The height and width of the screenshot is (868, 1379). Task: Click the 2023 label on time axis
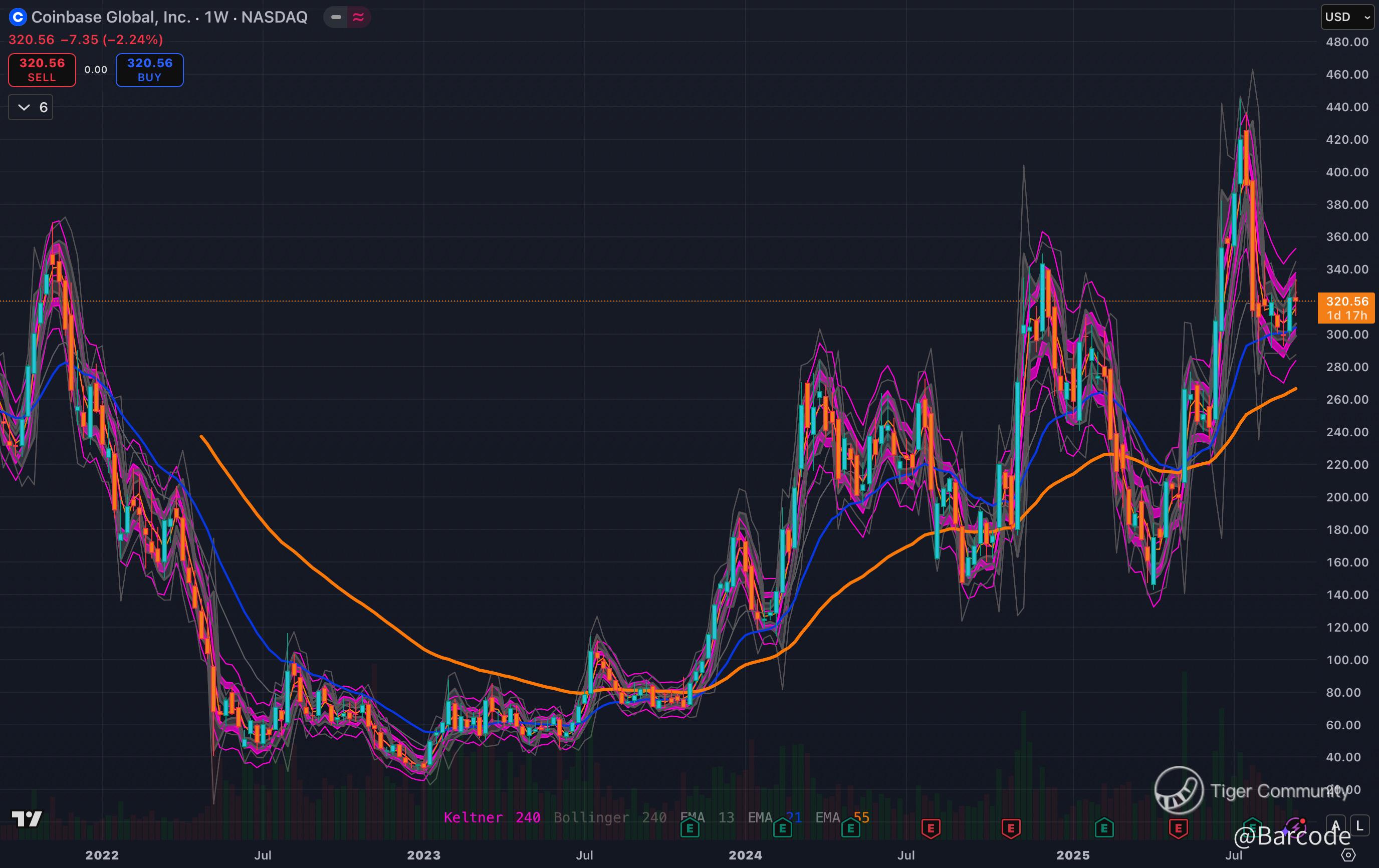point(424,855)
